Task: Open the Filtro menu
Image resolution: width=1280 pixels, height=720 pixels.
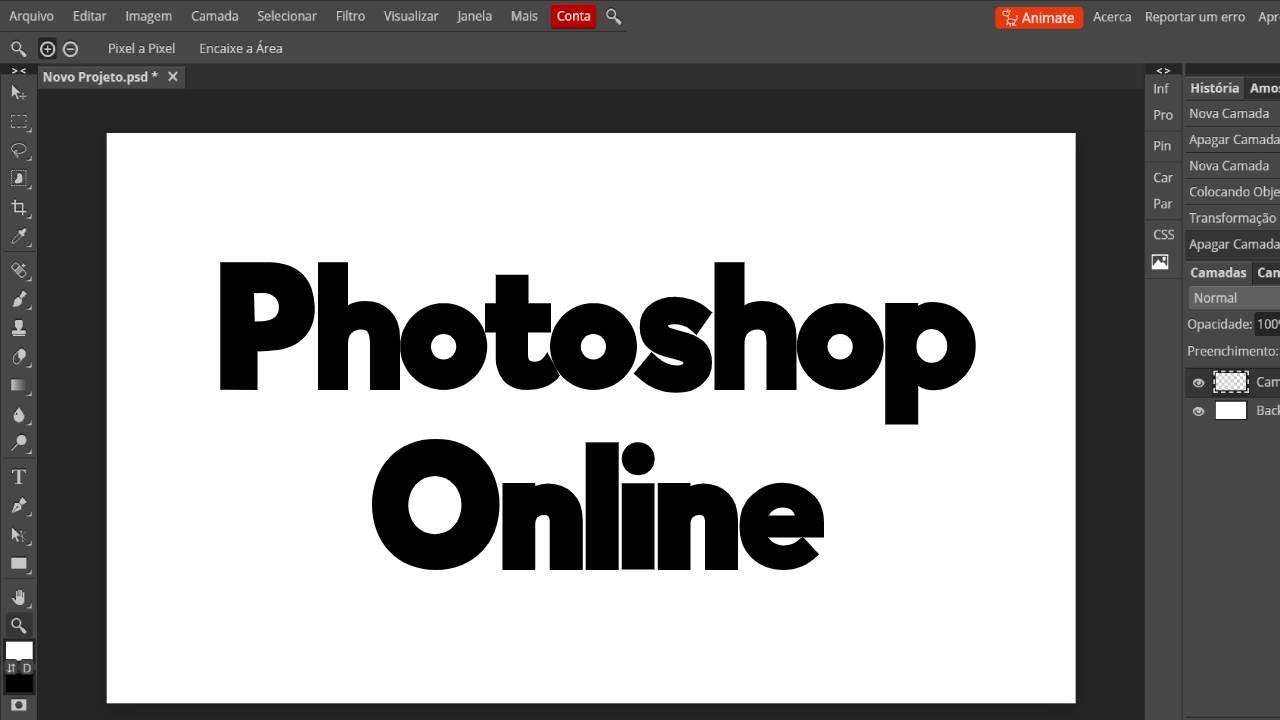Action: pos(350,16)
